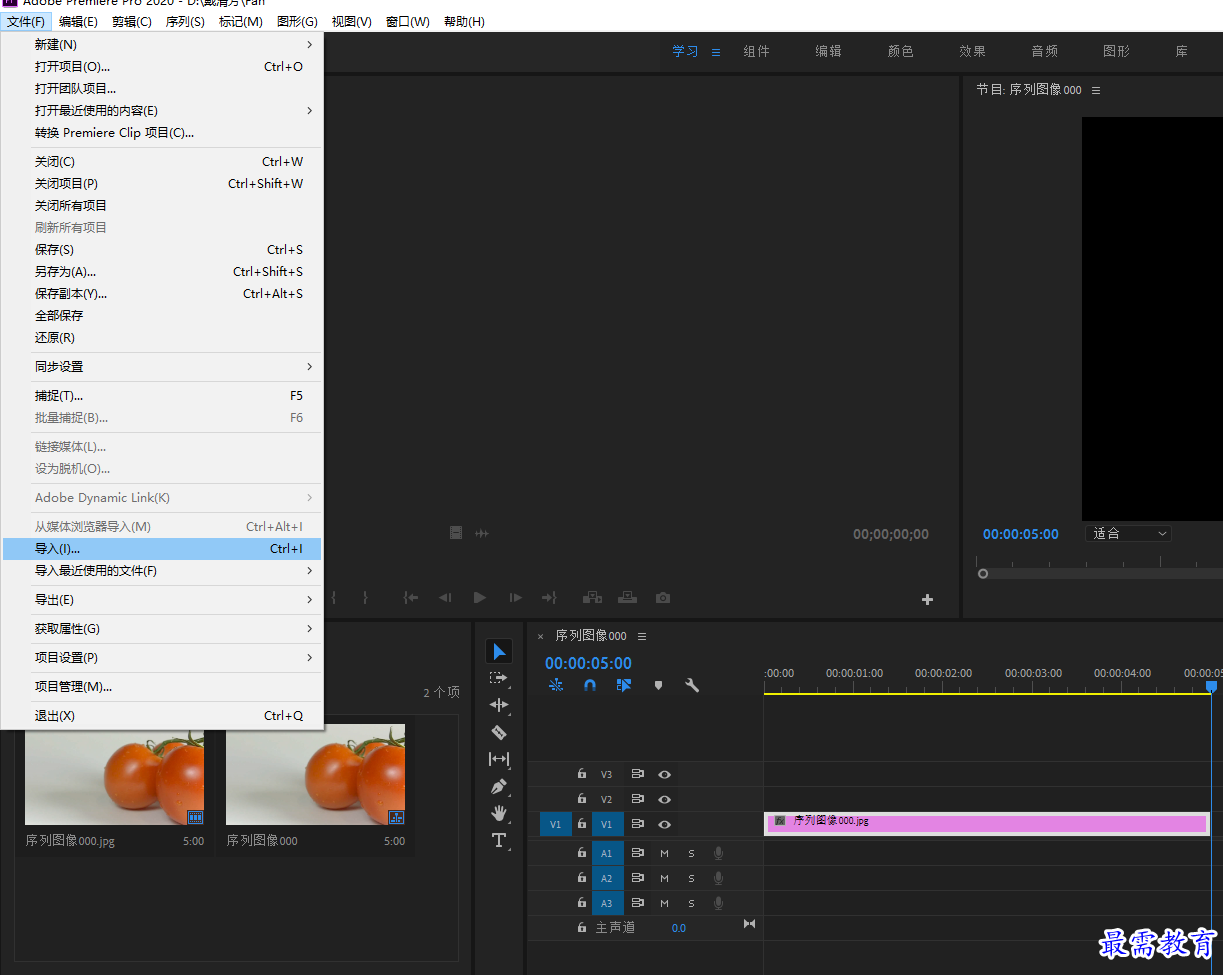The height and width of the screenshot is (975, 1223).
Task: Open timeline wrench display settings
Action: point(692,685)
